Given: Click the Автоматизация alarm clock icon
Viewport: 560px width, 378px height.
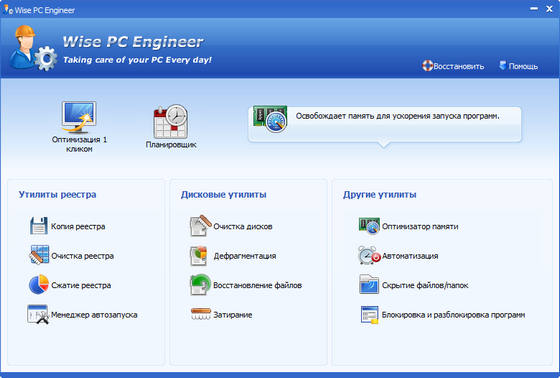Looking at the screenshot, I should click(369, 255).
